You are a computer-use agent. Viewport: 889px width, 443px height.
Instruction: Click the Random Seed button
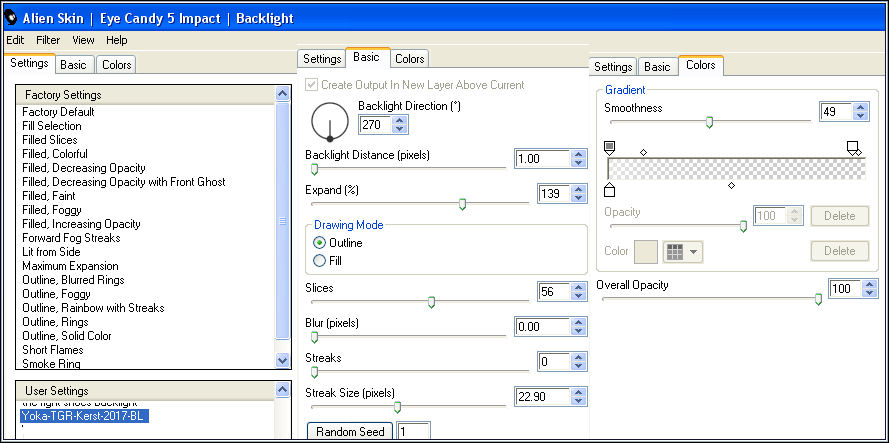[x=350, y=432]
